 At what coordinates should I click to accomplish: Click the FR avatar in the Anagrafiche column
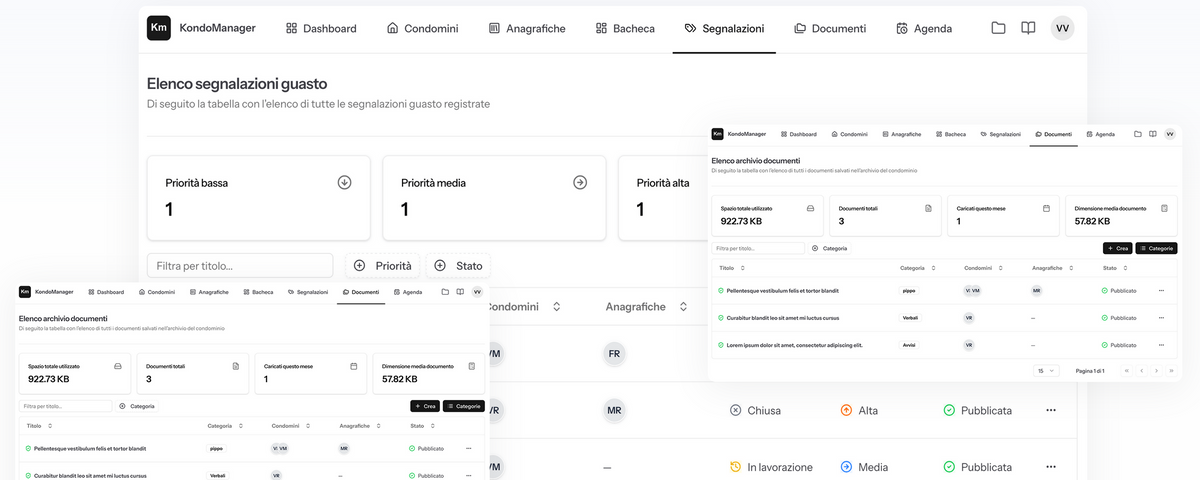pyautogui.click(x=614, y=354)
